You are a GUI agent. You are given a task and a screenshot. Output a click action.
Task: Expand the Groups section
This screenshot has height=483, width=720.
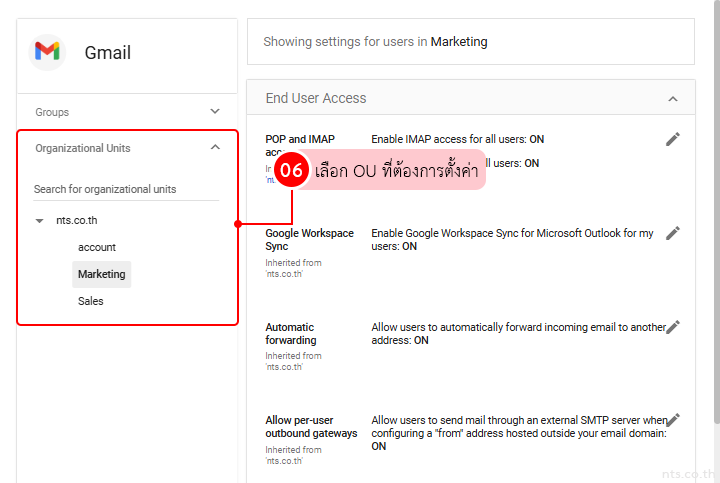tap(215, 112)
